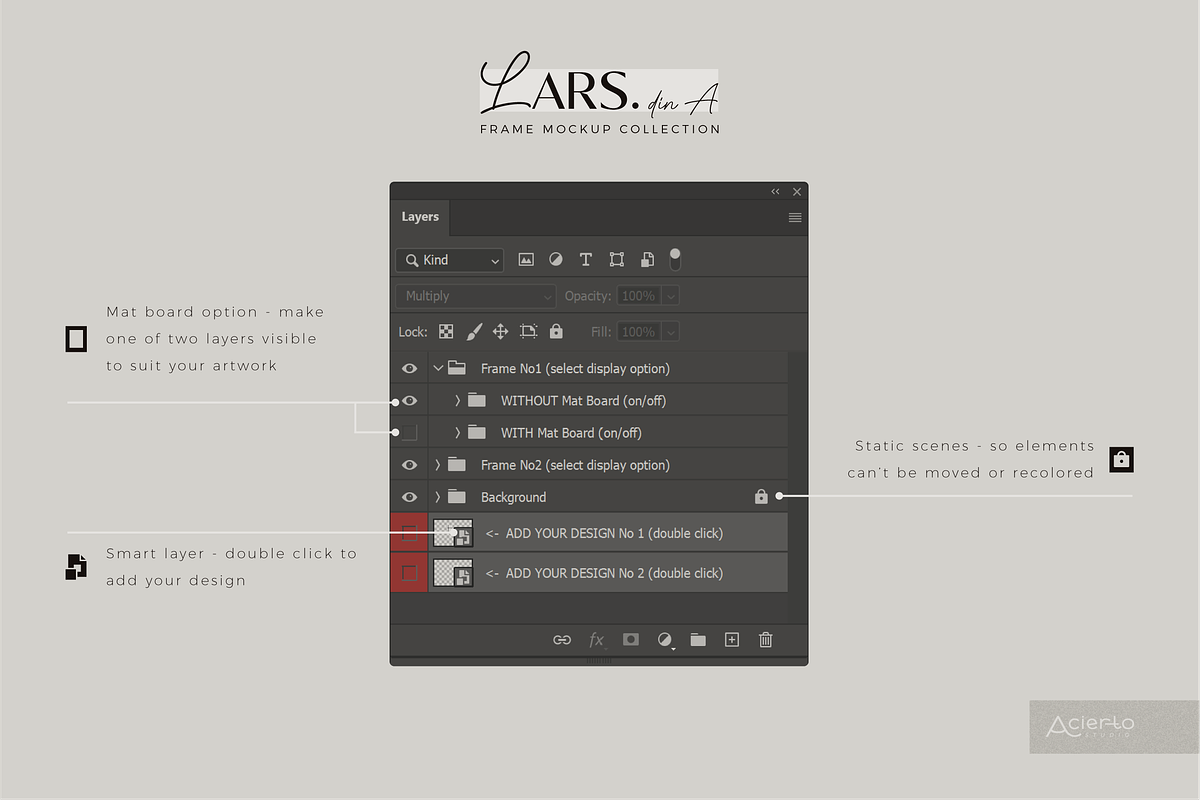
Task: Collapse the Frame No1 group
Action: pyautogui.click(x=437, y=368)
